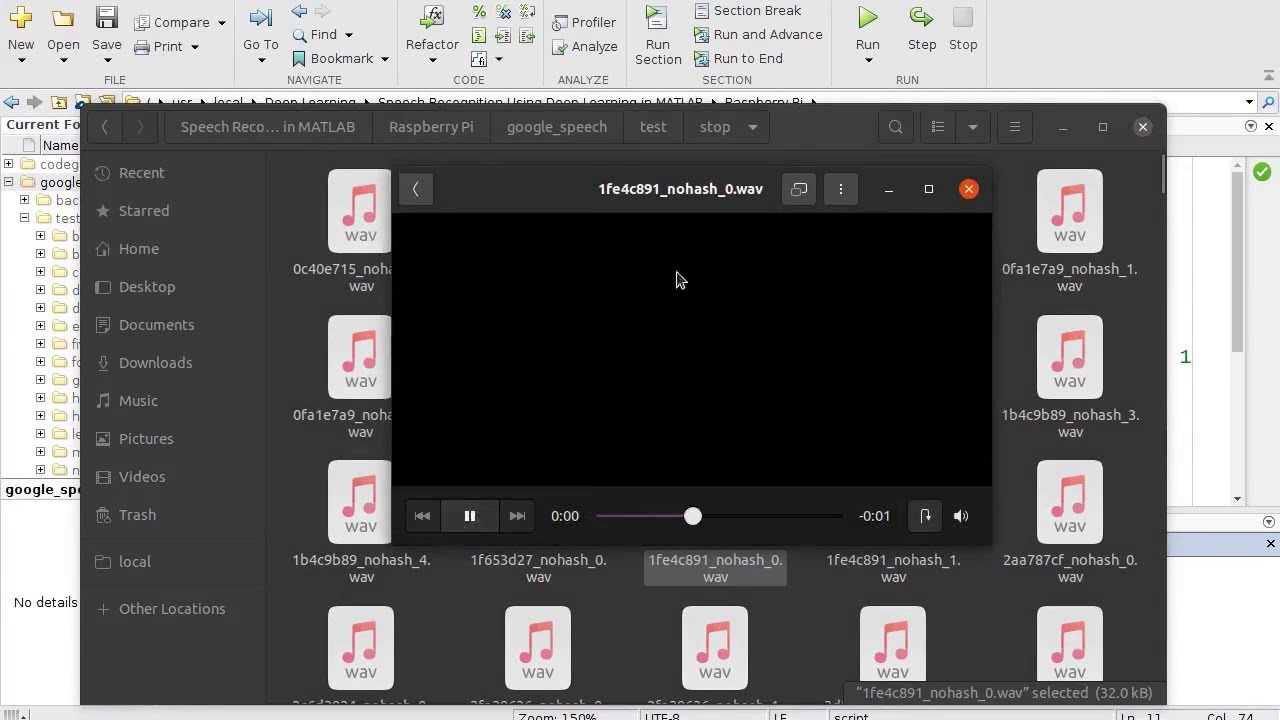Click Run to End

click(738, 58)
